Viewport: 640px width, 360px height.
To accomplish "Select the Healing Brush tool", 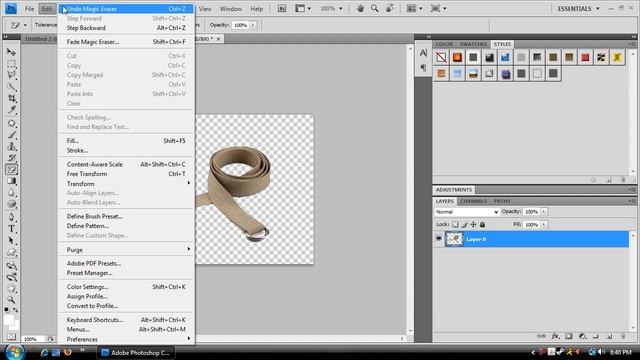I will click(11, 123).
